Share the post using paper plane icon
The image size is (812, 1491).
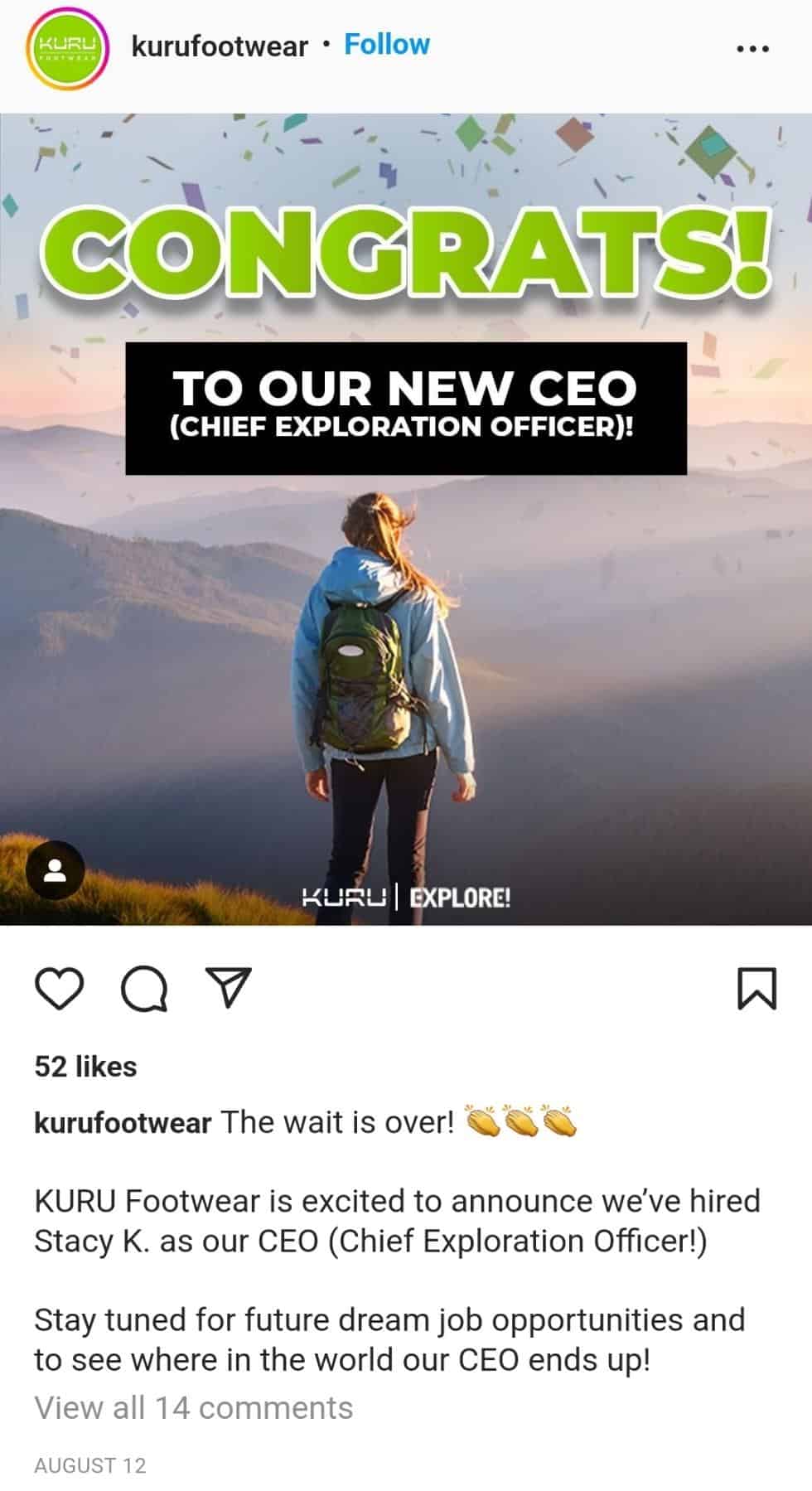228,986
